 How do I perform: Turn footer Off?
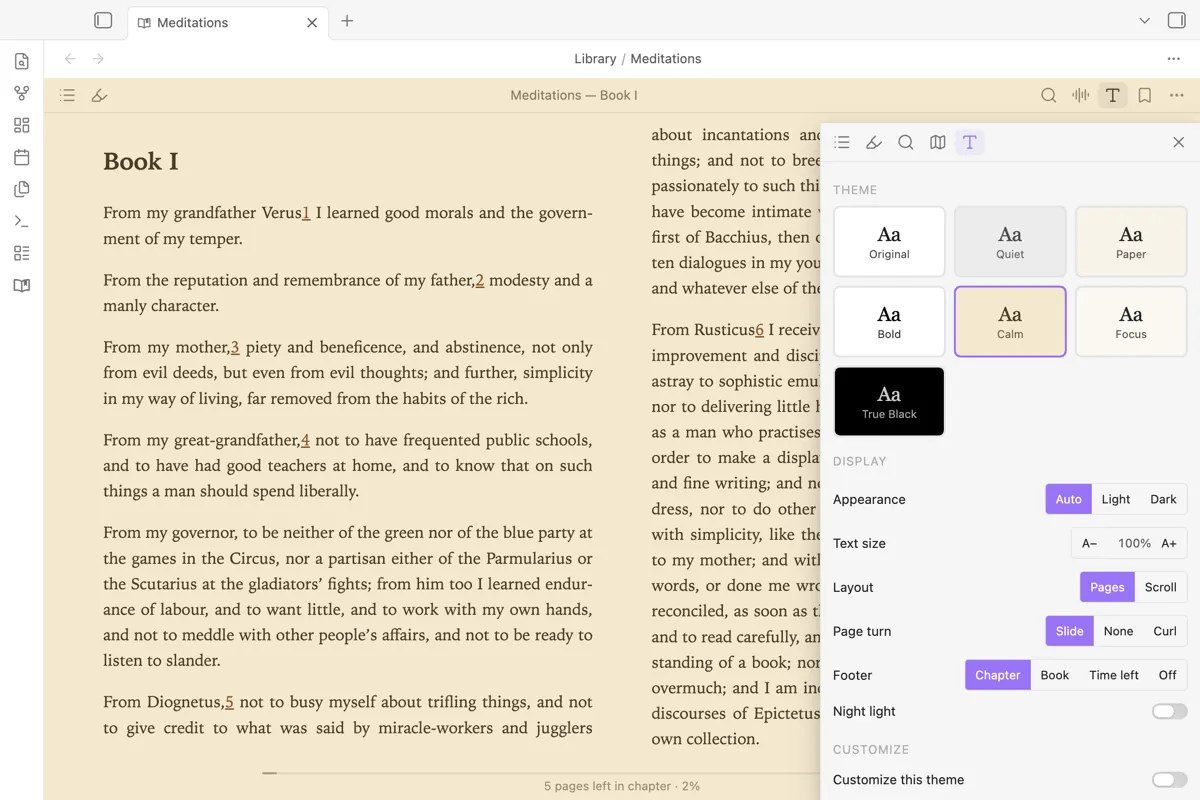click(x=1167, y=675)
